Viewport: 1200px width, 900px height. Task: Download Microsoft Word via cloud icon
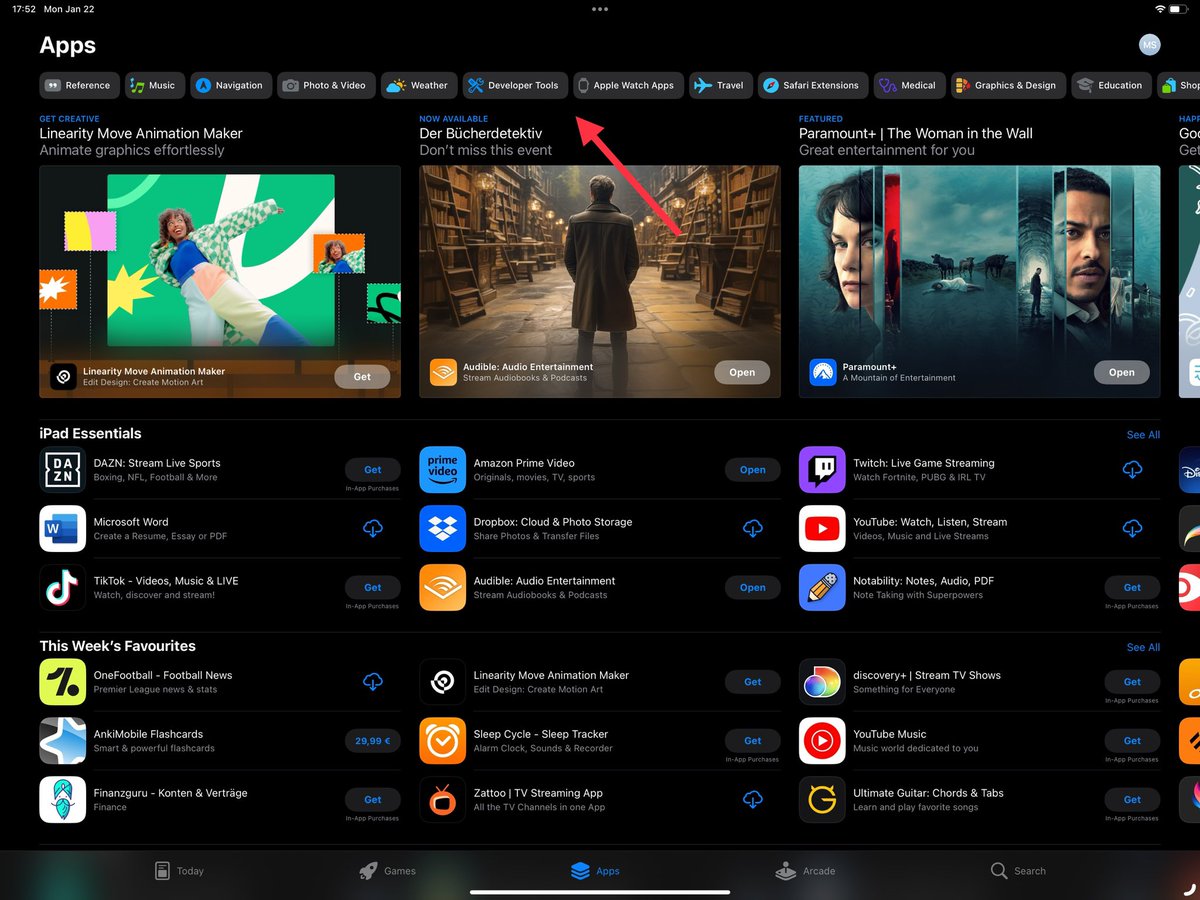click(373, 529)
